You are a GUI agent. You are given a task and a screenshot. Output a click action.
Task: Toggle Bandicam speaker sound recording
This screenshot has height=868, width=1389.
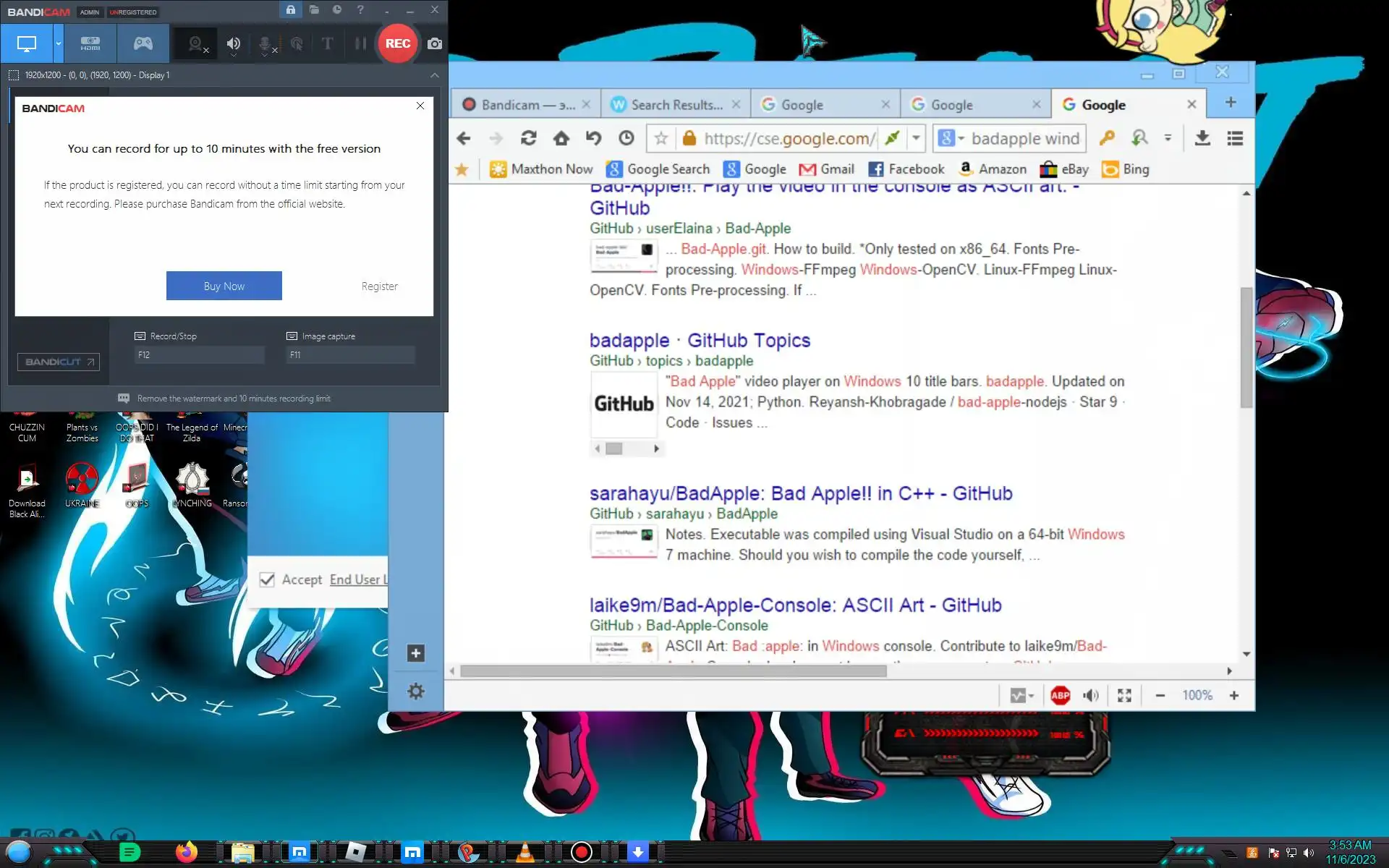[233, 44]
